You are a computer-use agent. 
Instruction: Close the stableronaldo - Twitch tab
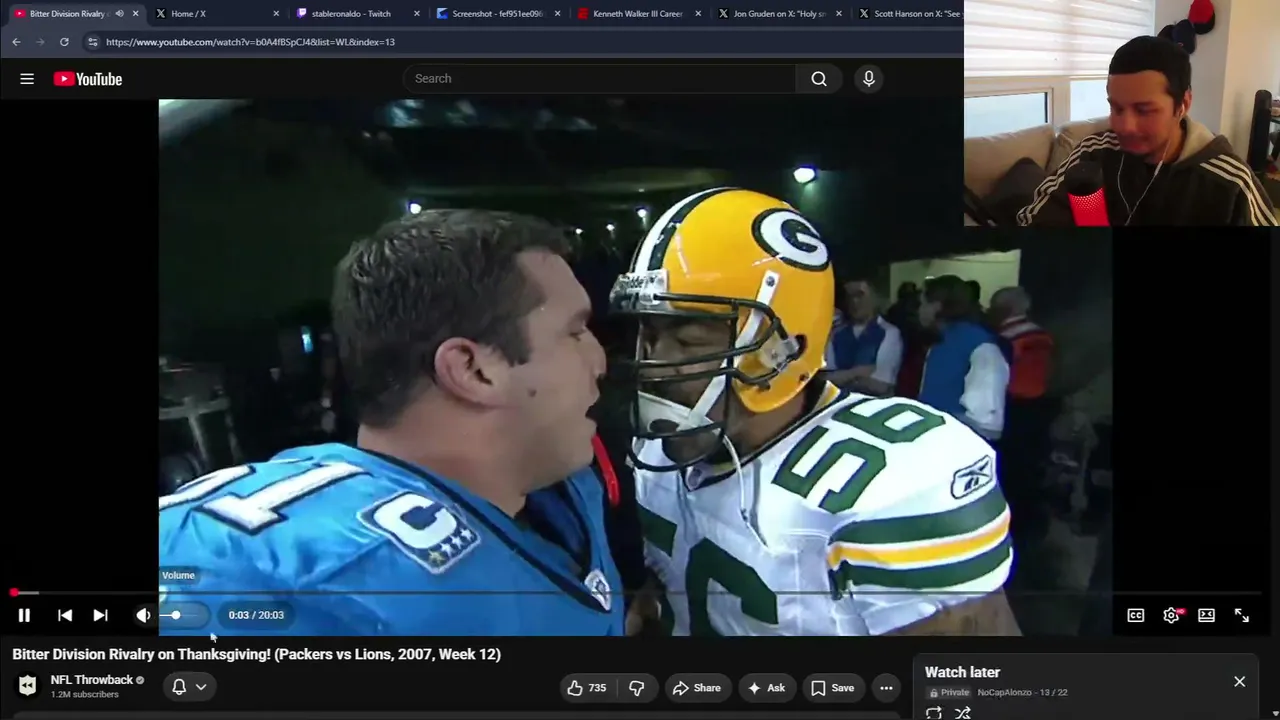click(417, 14)
